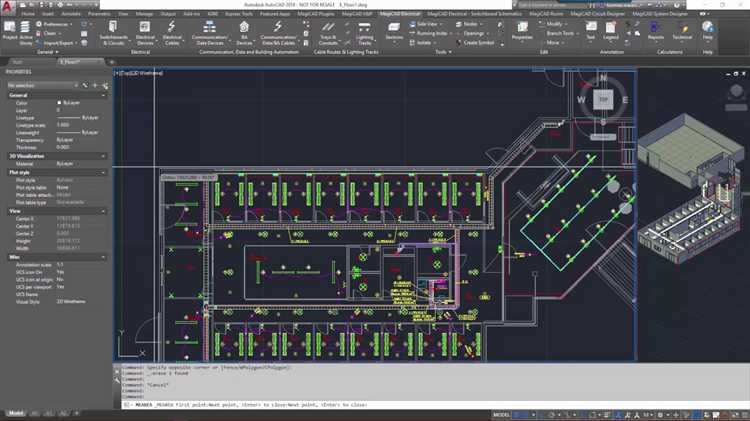Open the Annotate ribbon tab
The height and width of the screenshot is (421, 750).
pos(68,15)
